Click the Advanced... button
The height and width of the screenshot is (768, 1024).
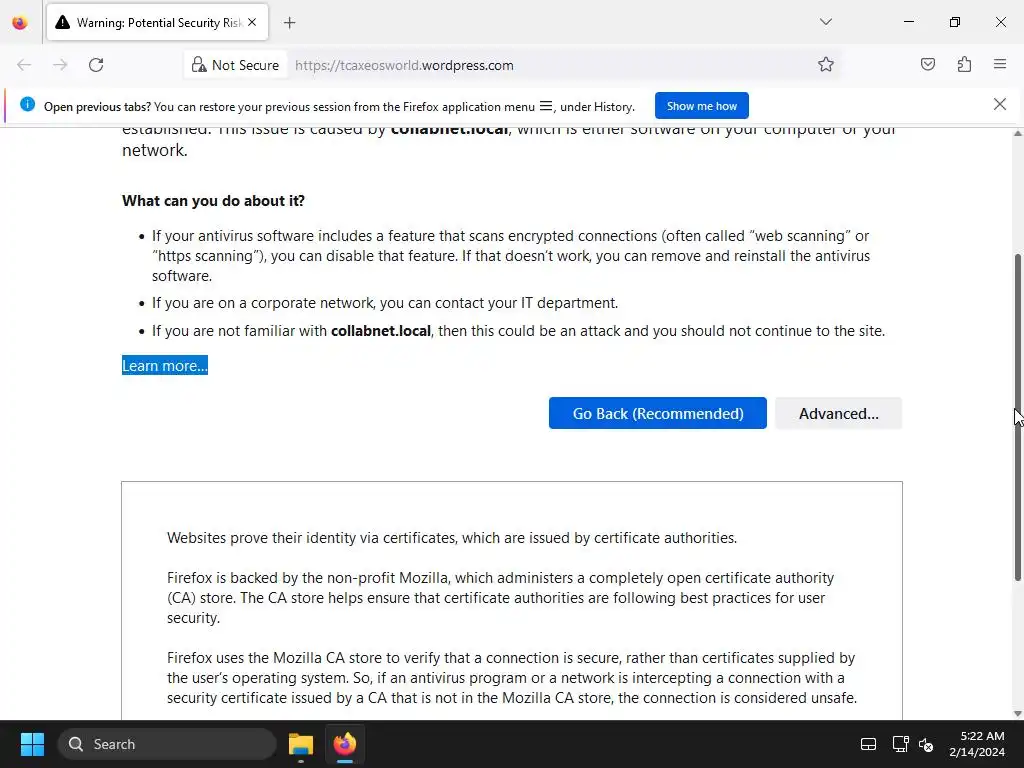(x=839, y=413)
